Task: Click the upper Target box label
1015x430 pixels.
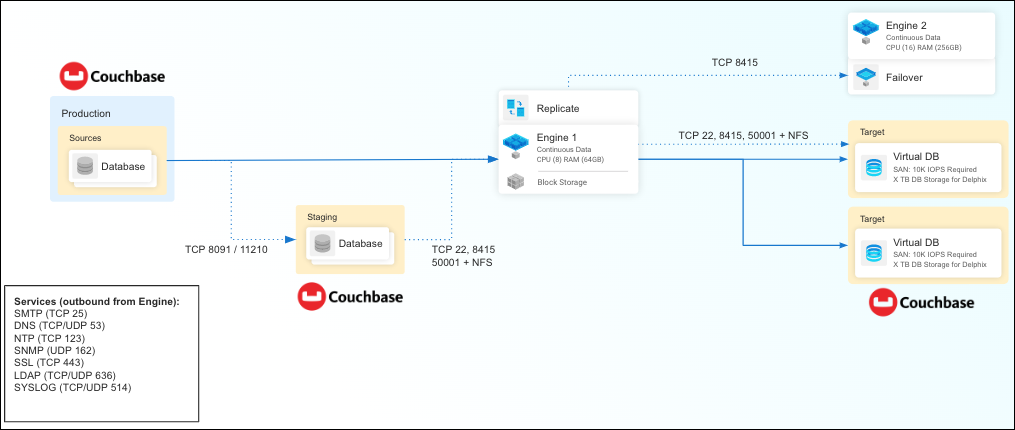Action: 872,131
